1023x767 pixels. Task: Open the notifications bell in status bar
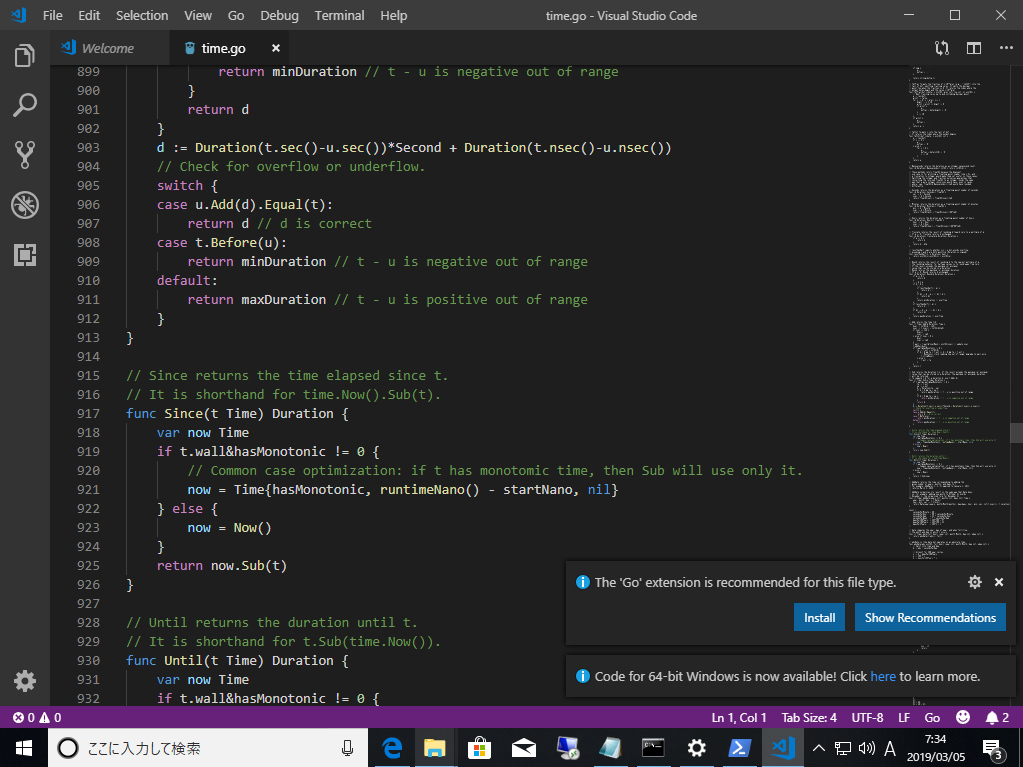(998, 717)
